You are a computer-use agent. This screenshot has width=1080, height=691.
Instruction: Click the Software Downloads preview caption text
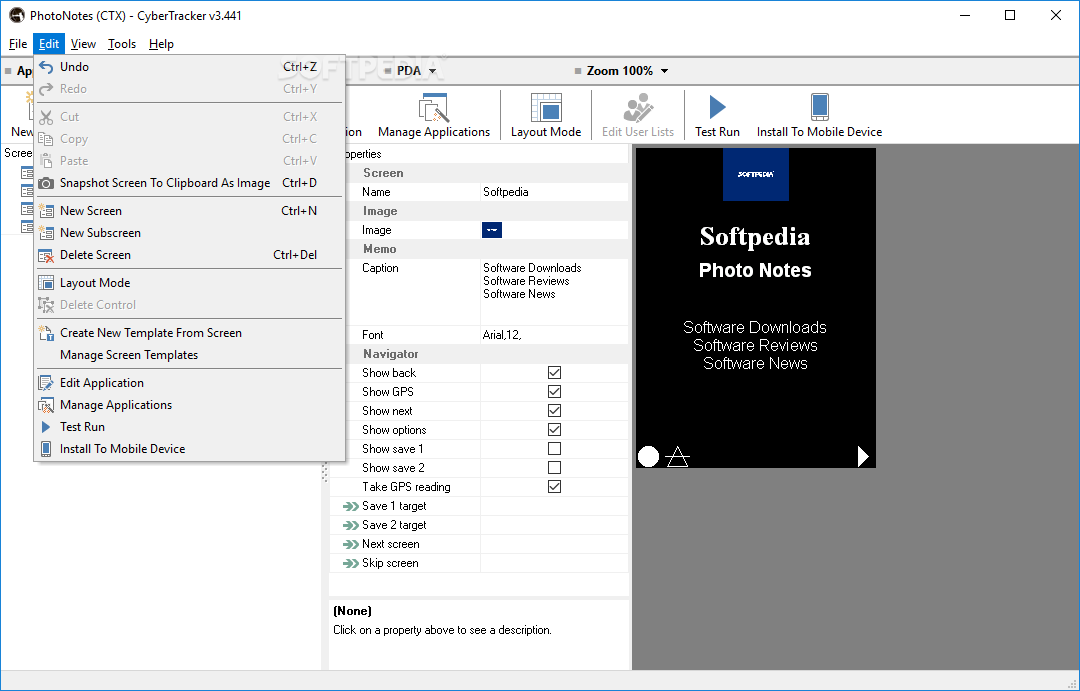point(755,327)
